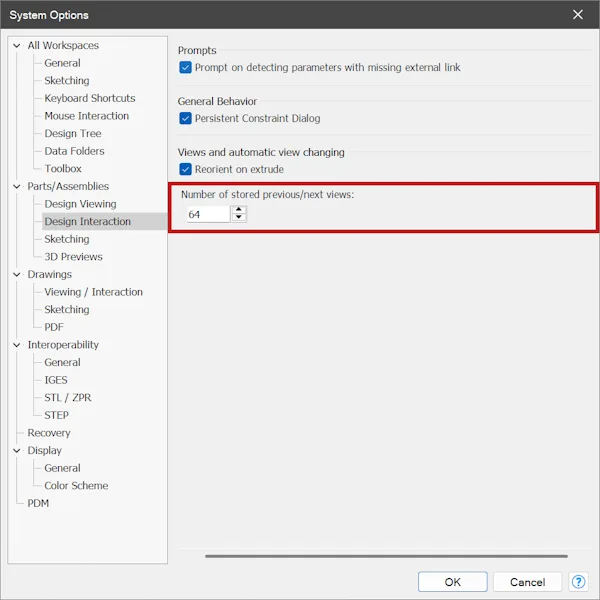Select General under Display
Viewport: 600px width, 600px height.
[x=62, y=468]
